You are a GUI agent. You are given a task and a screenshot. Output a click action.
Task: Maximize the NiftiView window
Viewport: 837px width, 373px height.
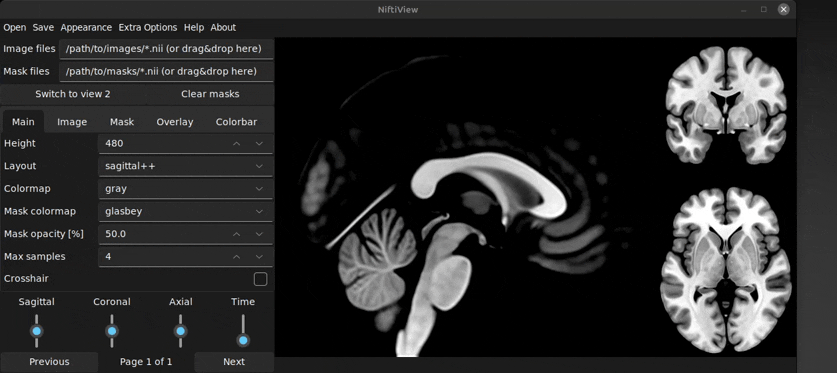(x=764, y=9)
